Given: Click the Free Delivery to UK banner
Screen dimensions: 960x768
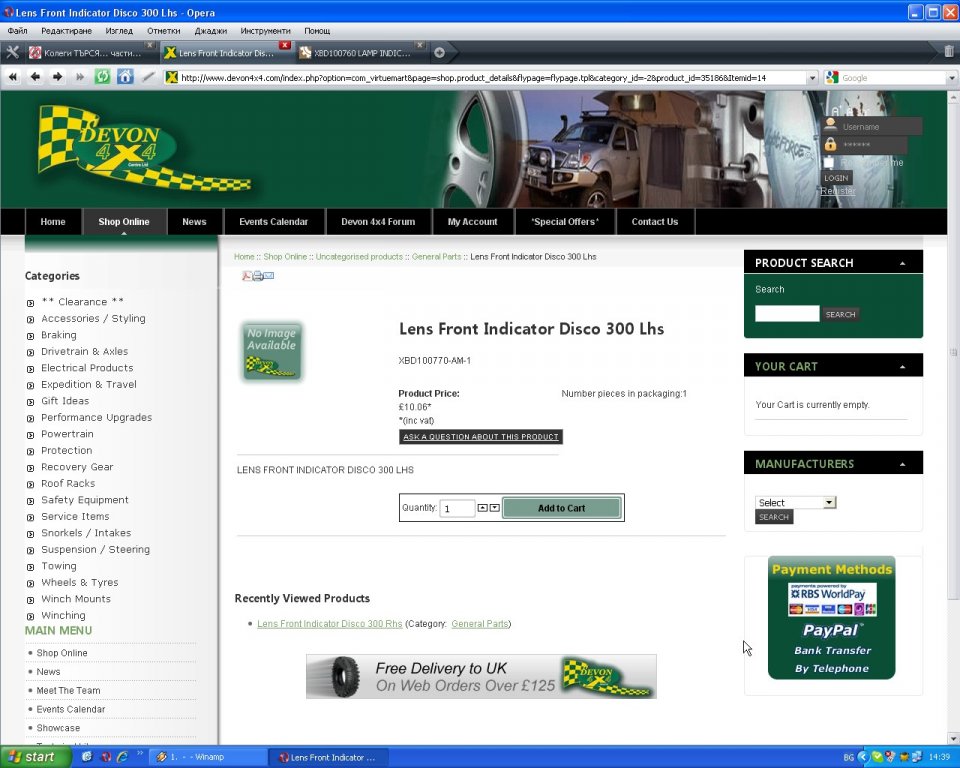Looking at the screenshot, I should pyautogui.click(x=481, y=677).
